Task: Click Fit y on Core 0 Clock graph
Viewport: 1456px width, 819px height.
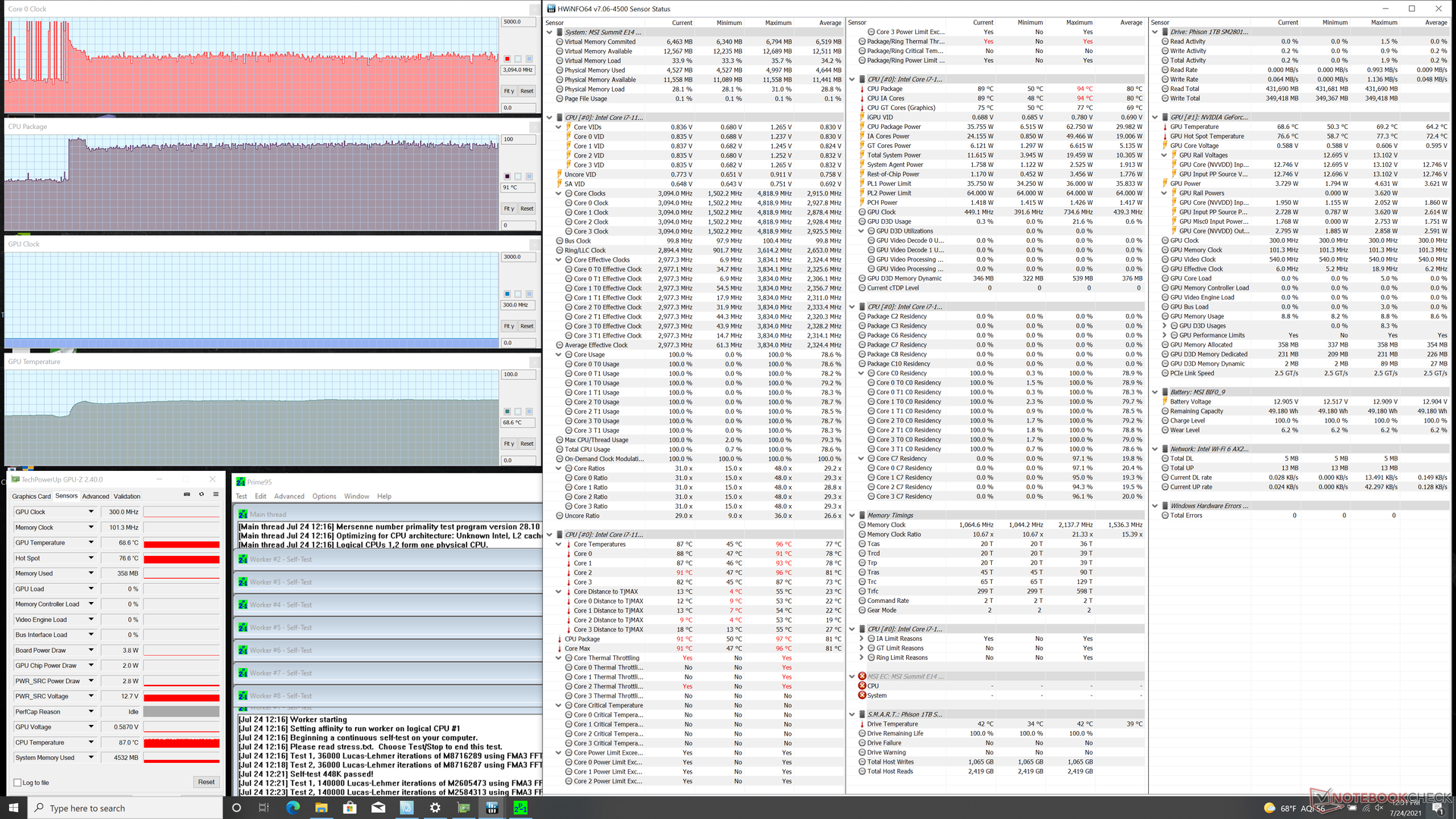Action: pos(509,91)
